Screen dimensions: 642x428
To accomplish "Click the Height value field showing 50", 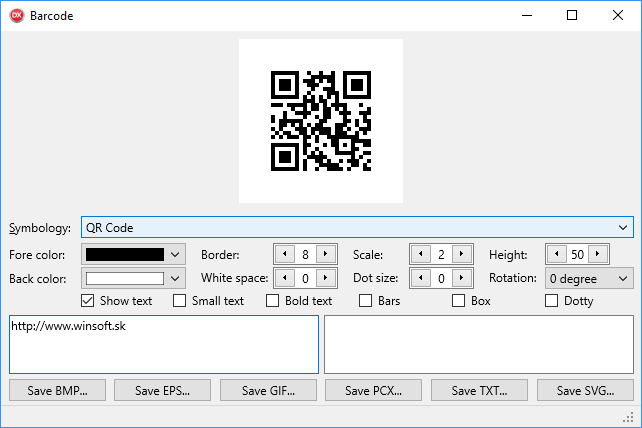I will tap(577, 254).
